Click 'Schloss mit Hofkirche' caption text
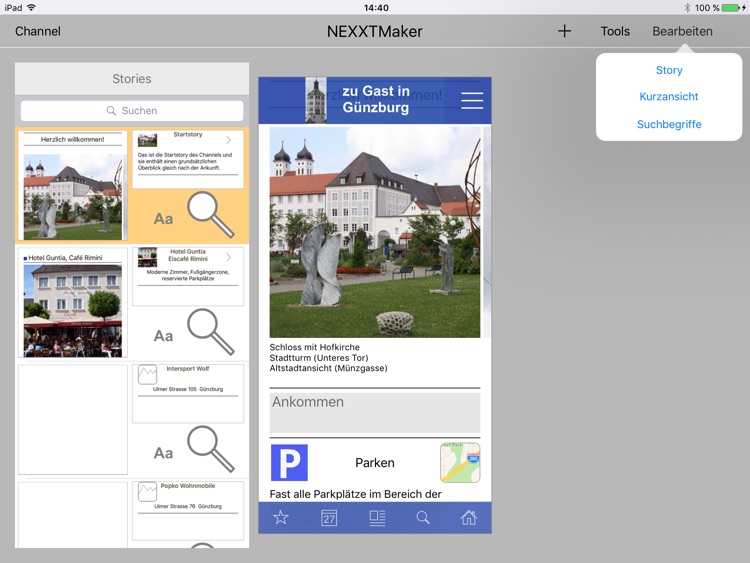Image resolution: width=750 pixels, height=563 pixels. tap(314, 347)
